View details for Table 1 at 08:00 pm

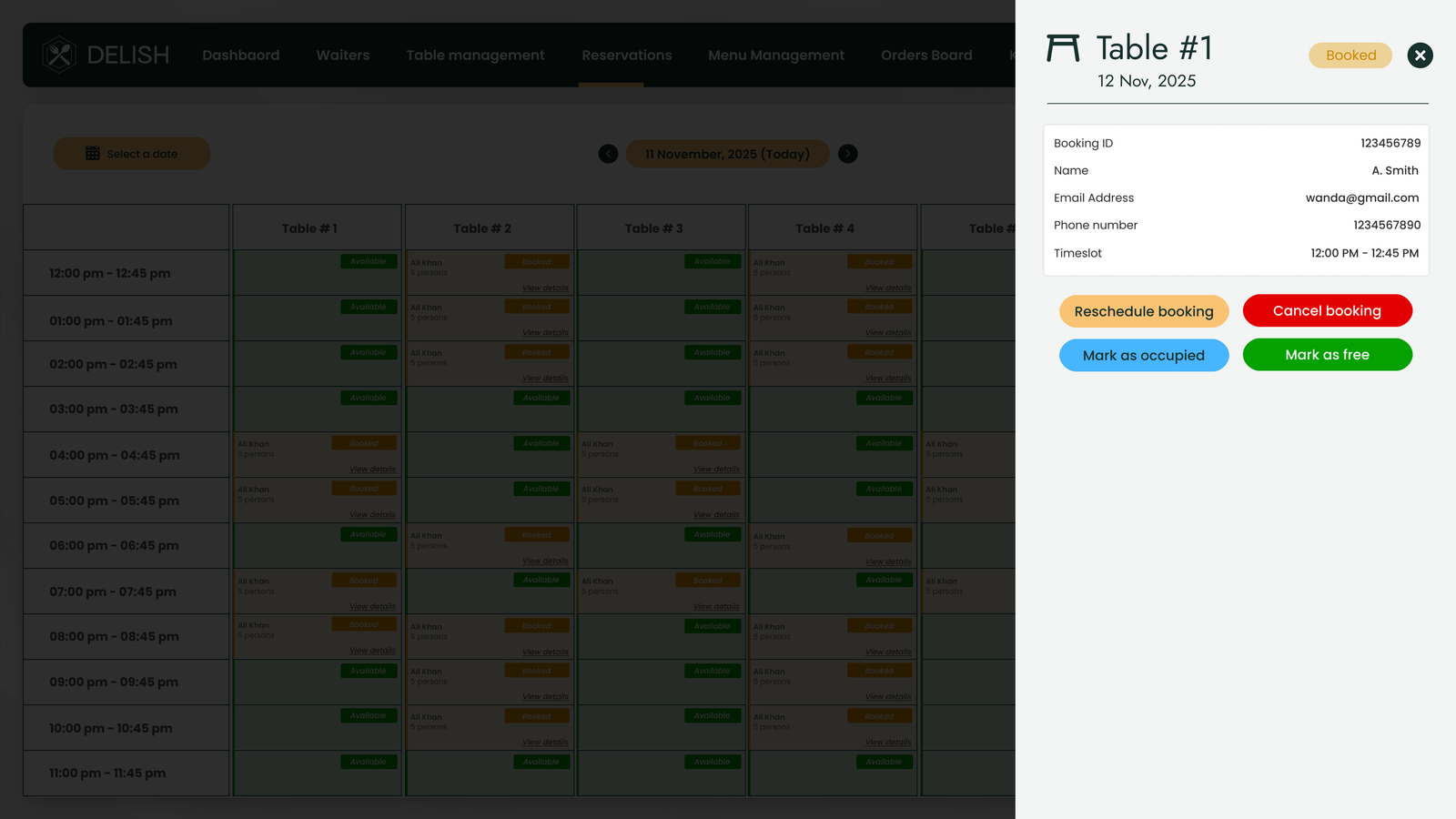click(372, 651)
